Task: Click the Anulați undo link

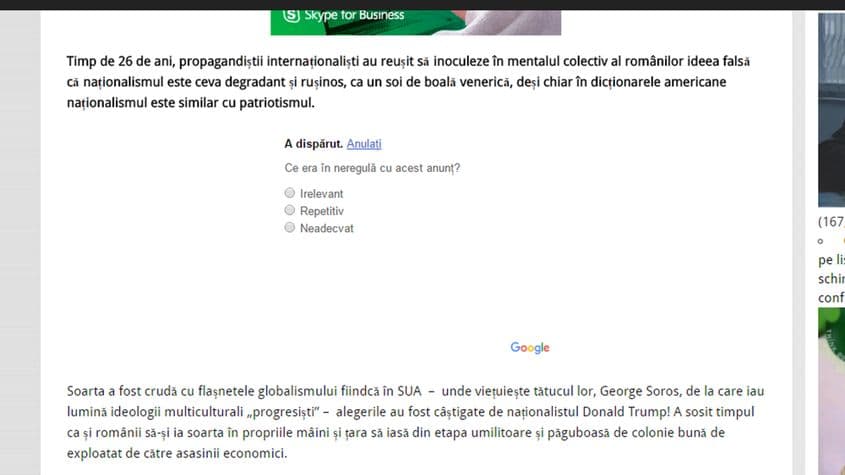Action: 364,144
